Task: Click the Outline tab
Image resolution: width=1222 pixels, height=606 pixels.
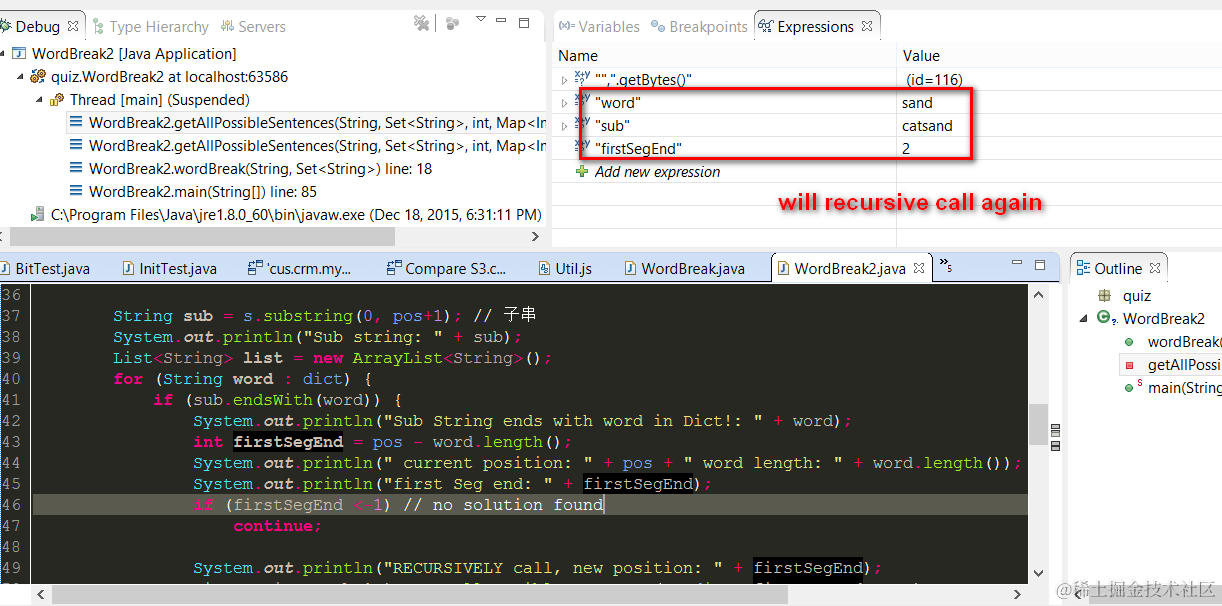Action: coord(1117,268)
